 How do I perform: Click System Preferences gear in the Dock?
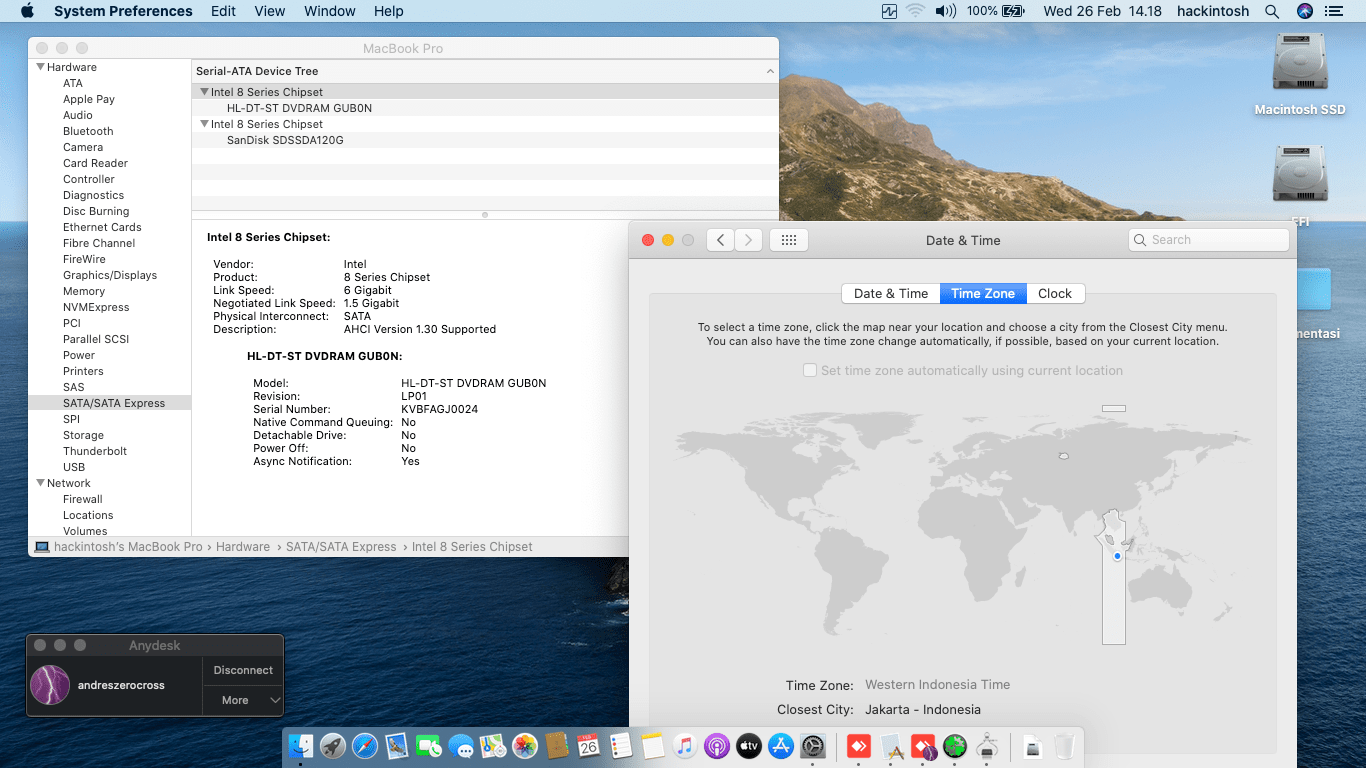812,746
